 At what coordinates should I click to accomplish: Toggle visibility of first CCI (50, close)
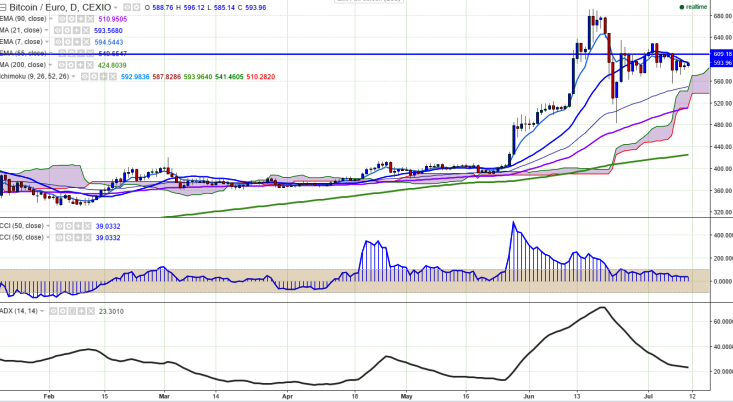(x=59, y=226)
